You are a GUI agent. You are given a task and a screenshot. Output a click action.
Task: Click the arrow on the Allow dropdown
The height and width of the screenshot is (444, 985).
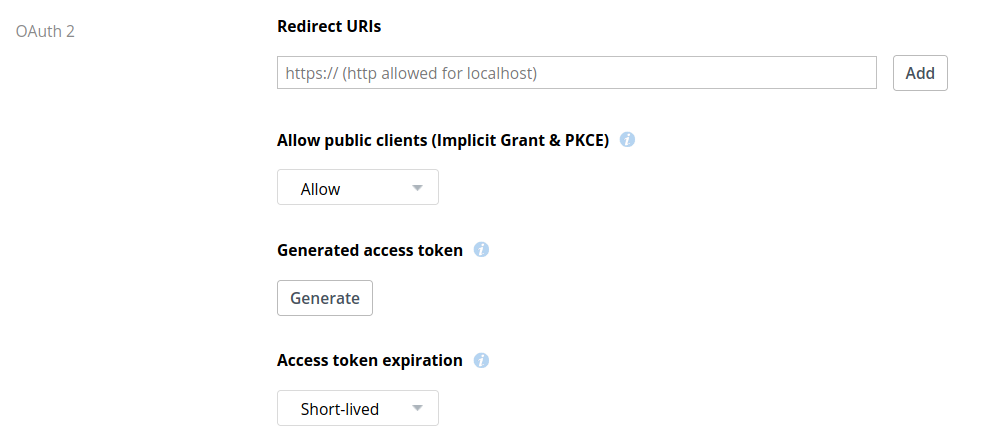[x=417, y=188]
